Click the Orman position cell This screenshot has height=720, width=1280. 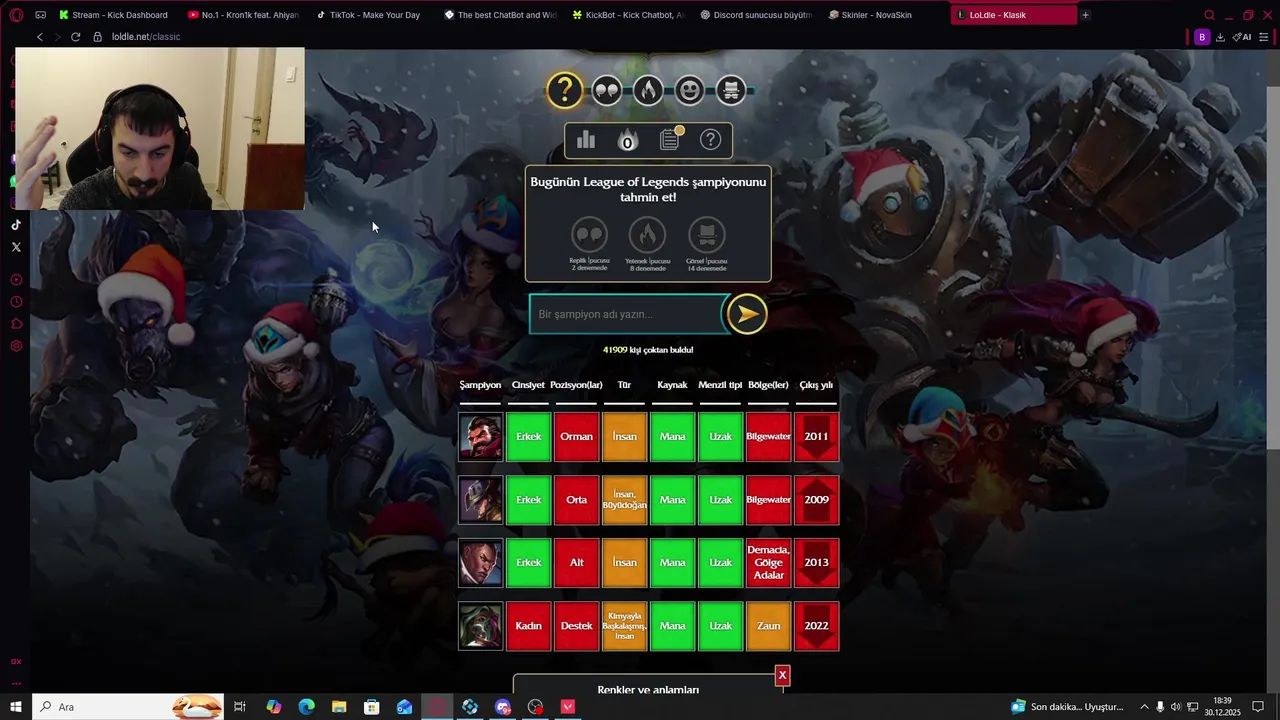click(576, 437)
